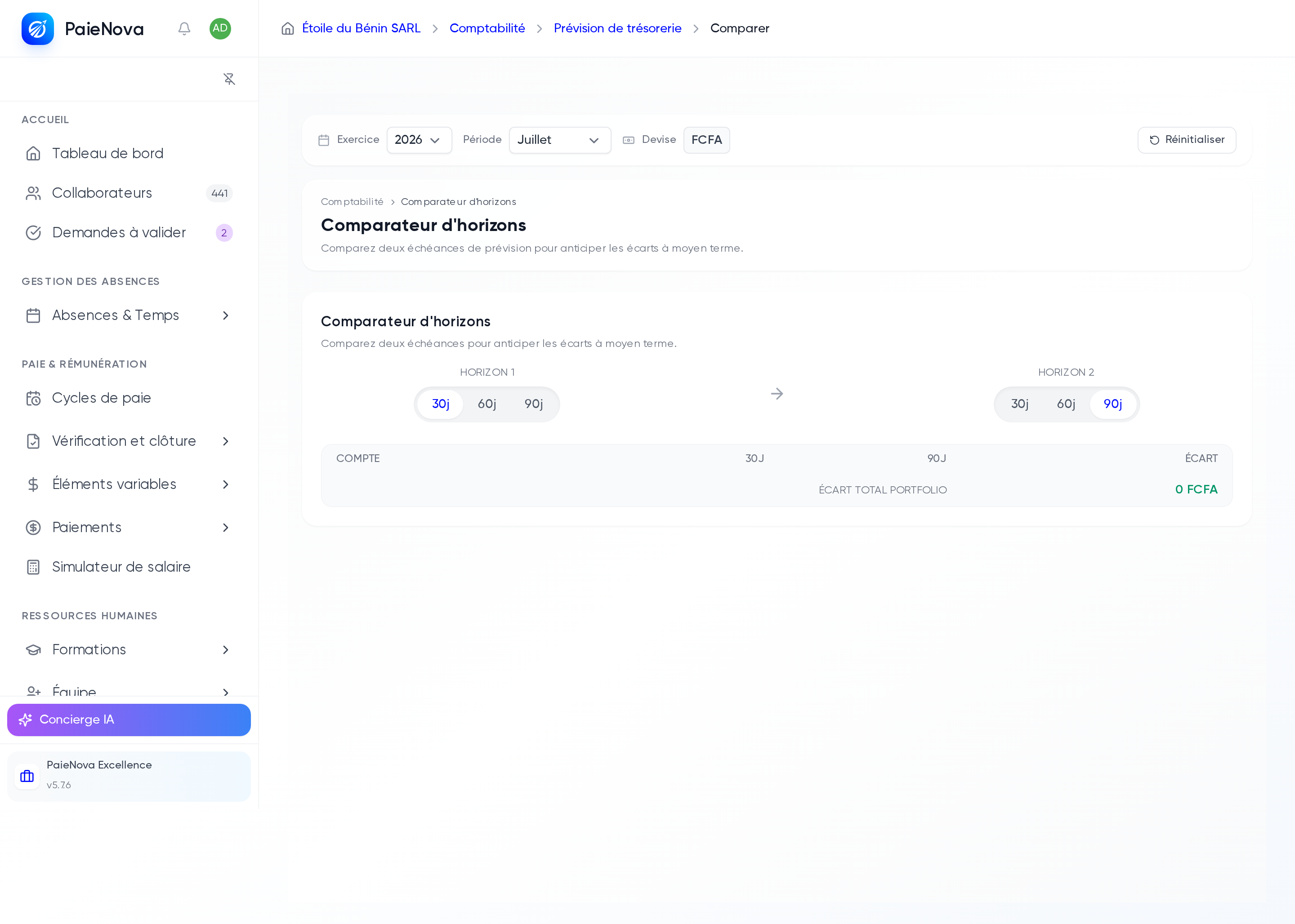Select 30j for Horizon 2
The image size is (1295, 924).
coord(1019,404)
